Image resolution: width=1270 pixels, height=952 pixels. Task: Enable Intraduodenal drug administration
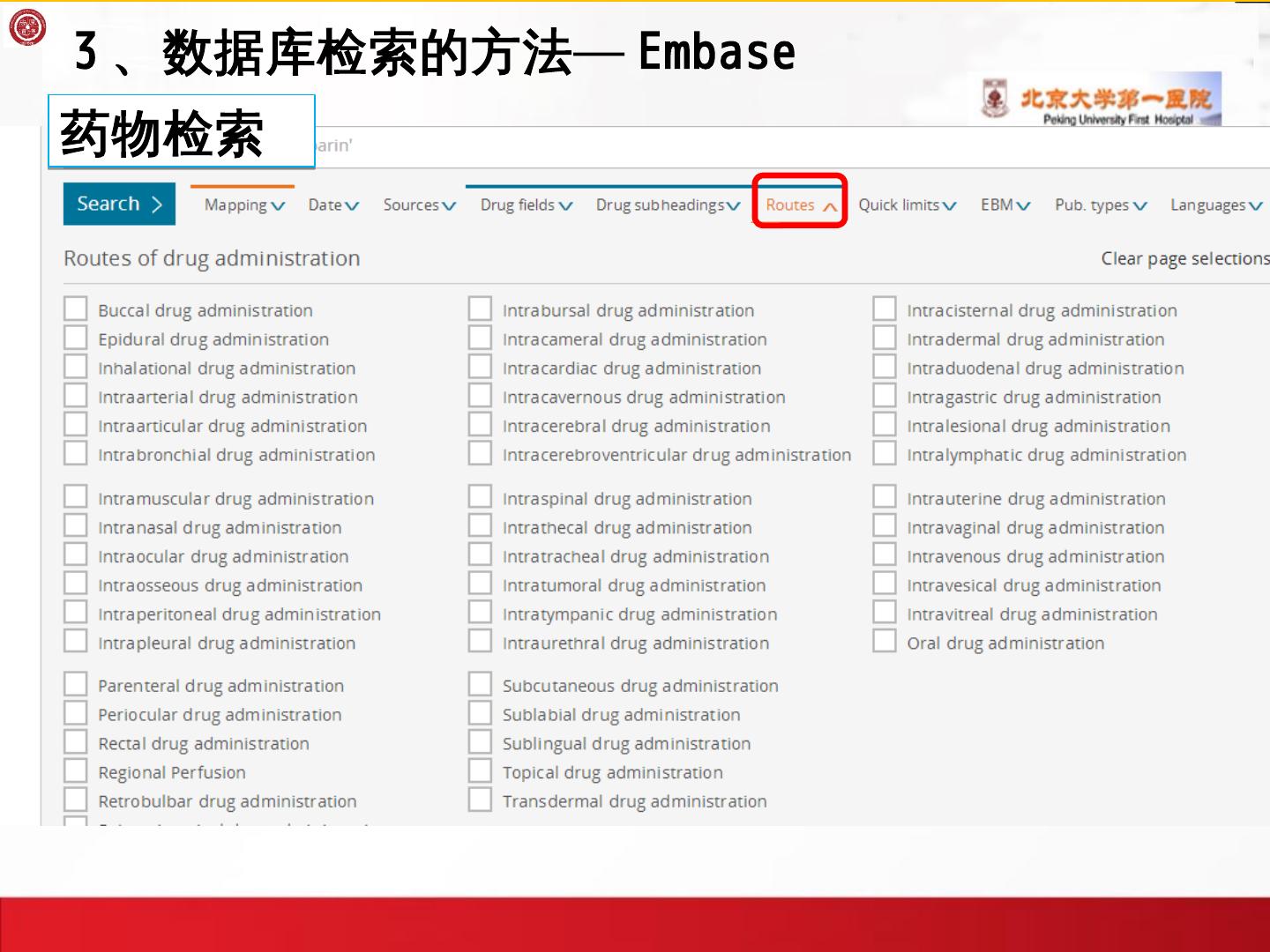click(885, 368)
